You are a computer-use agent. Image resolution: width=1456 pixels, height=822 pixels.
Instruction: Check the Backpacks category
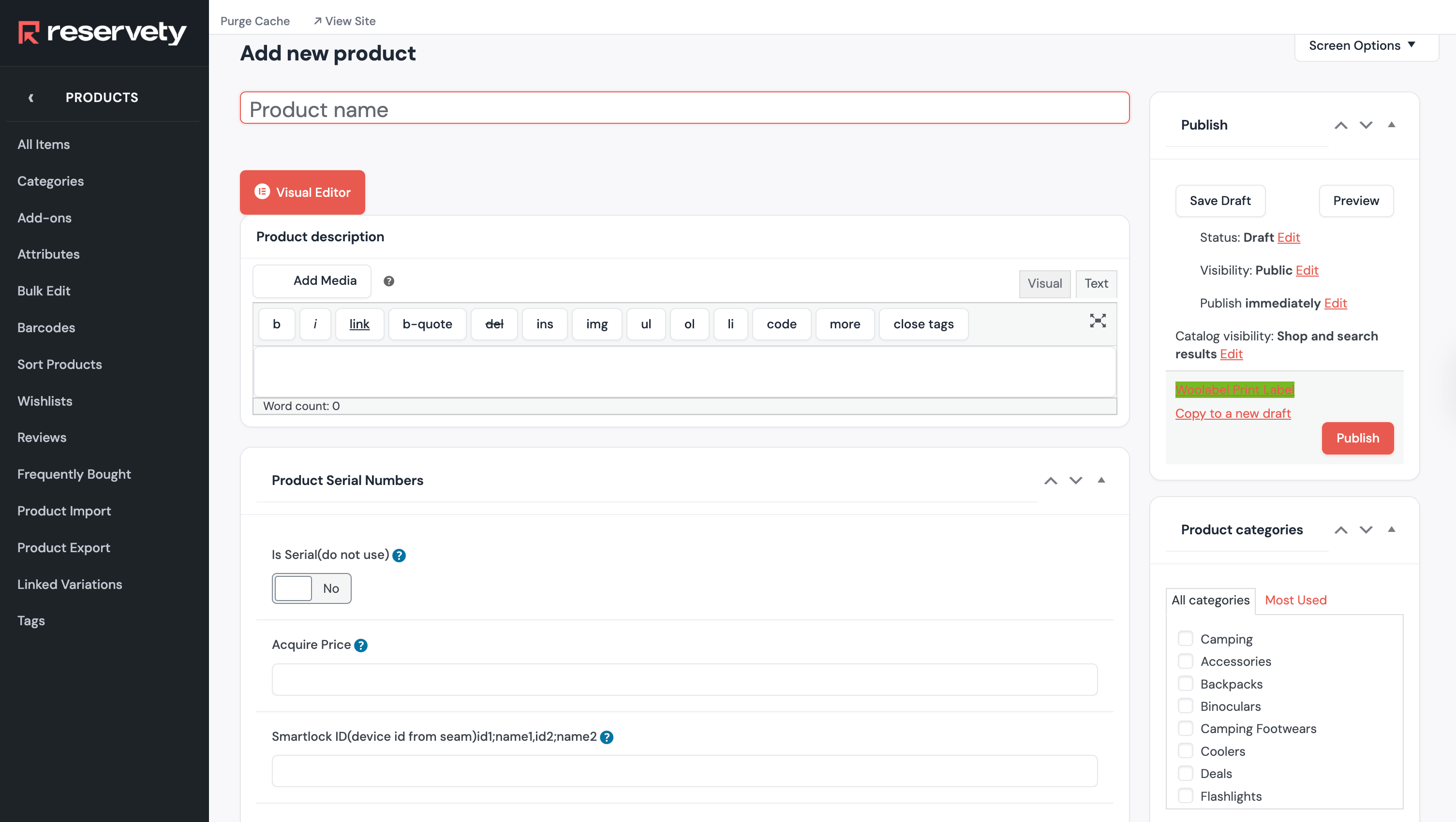(x=1185, y=684)
